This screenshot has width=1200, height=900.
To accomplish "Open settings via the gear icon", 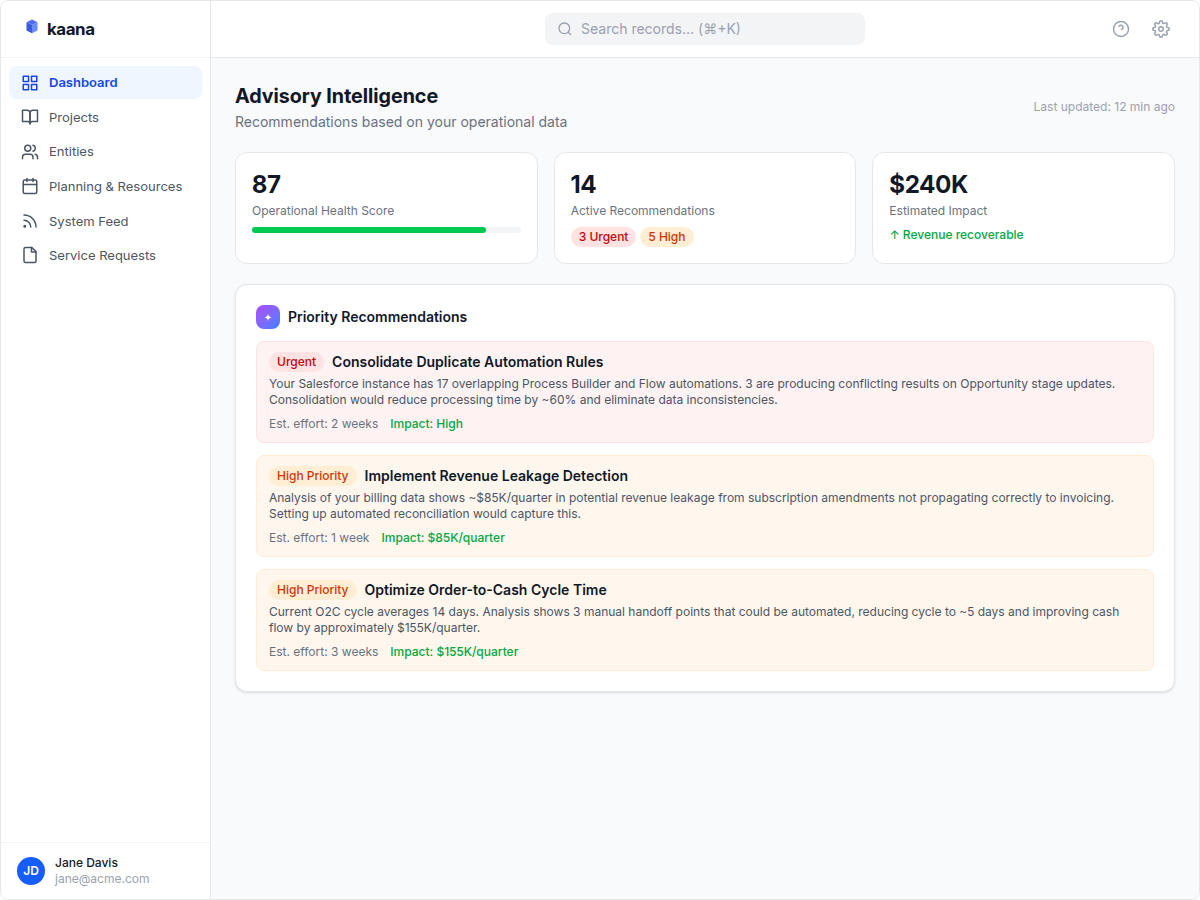I will (1160, 29).
